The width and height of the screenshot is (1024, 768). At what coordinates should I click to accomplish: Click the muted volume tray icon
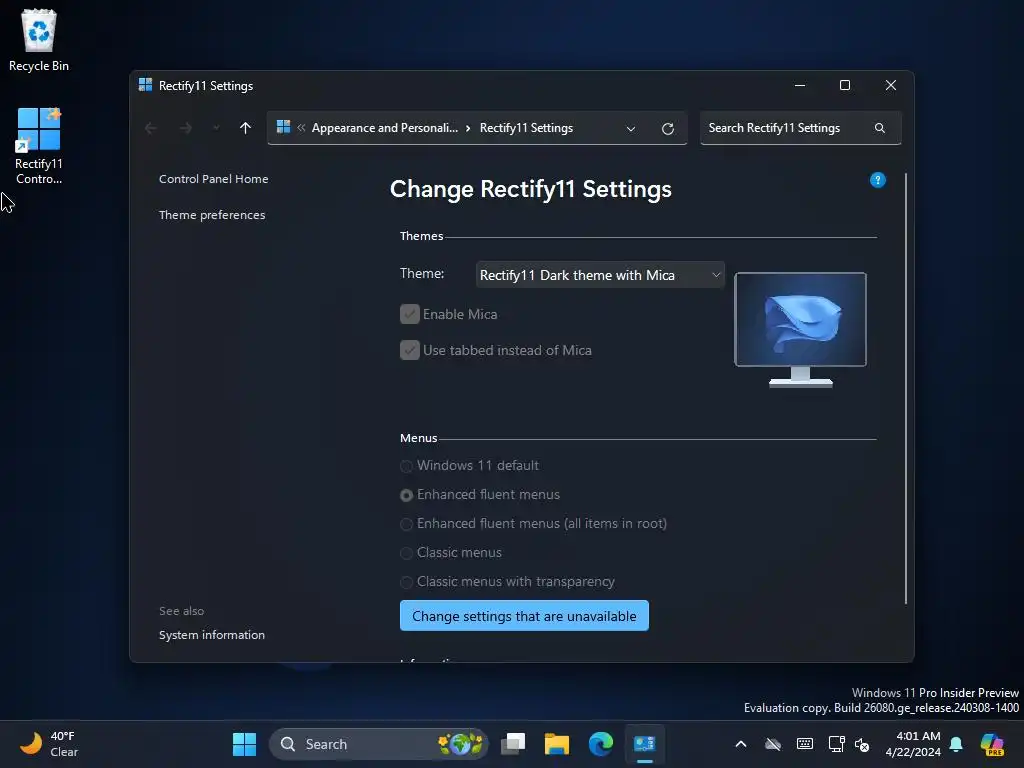862,744
